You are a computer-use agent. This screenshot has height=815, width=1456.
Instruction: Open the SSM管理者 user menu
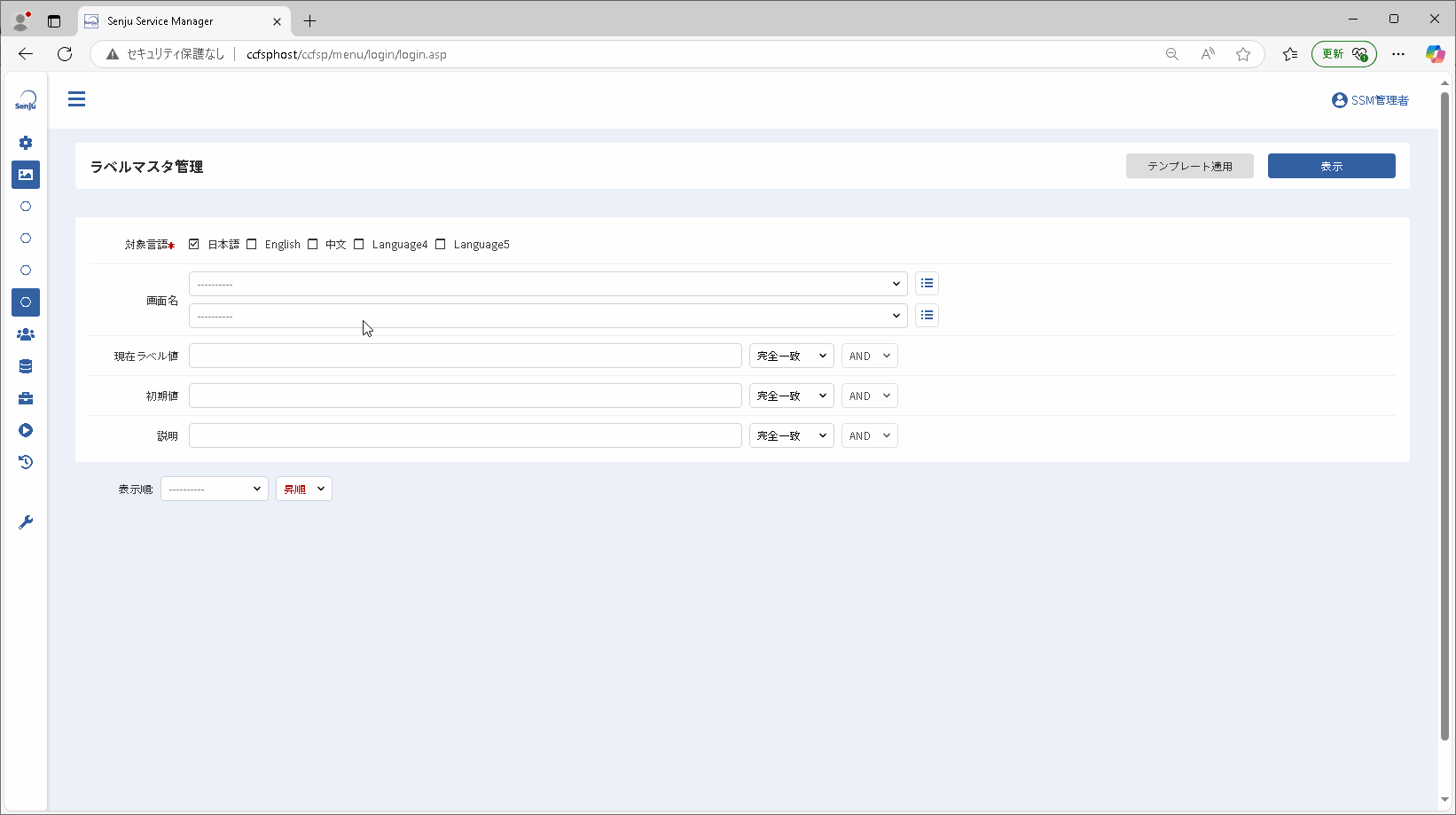click(x=1370, y=100)
